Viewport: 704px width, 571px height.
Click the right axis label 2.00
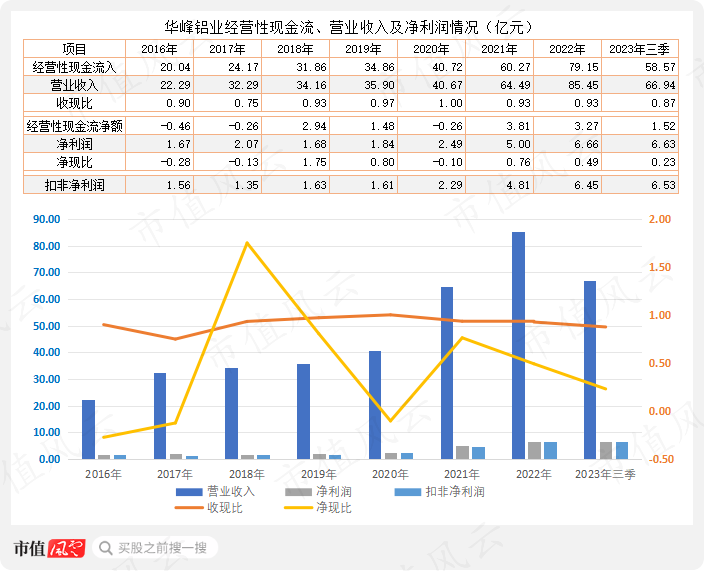(x=660, y=220)
